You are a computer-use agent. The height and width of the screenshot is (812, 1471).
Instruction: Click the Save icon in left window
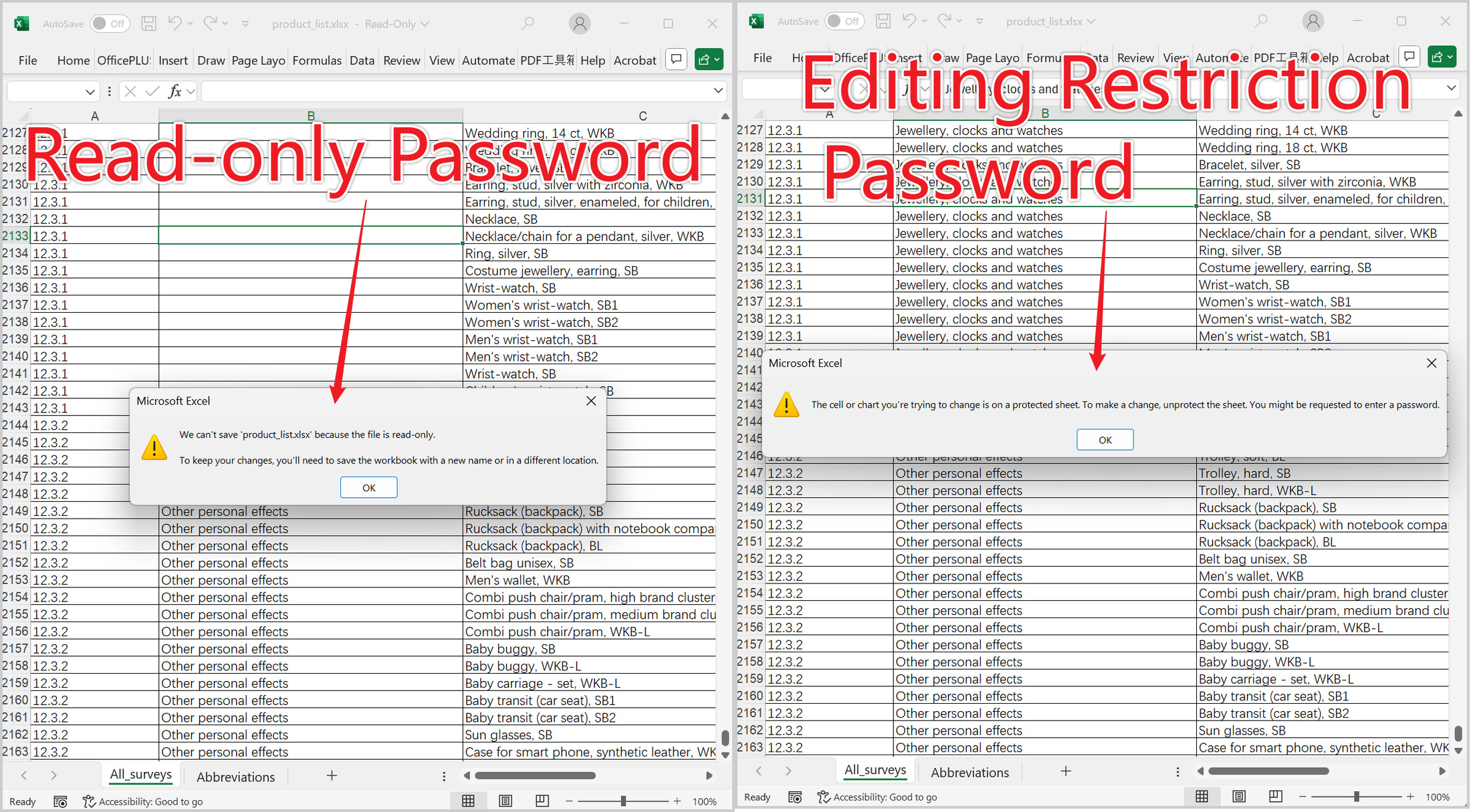pos(148,23)
